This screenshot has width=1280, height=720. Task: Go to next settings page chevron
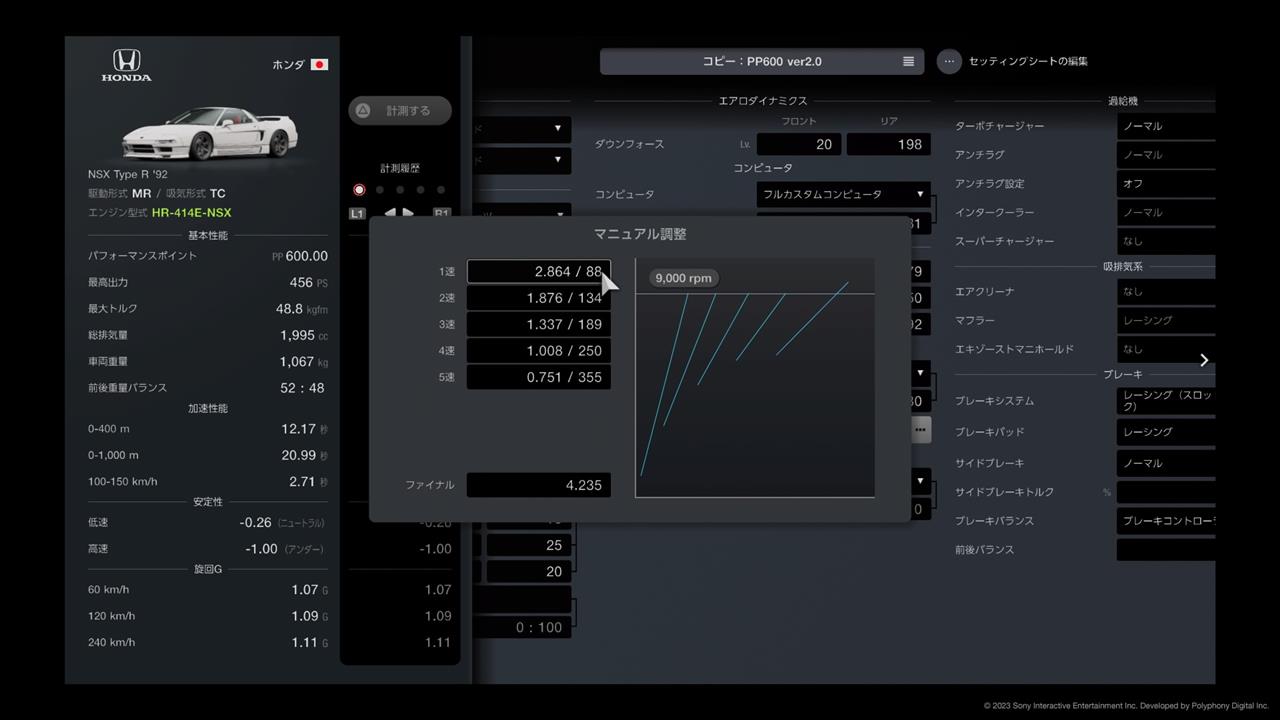(x=1204, y=360)
